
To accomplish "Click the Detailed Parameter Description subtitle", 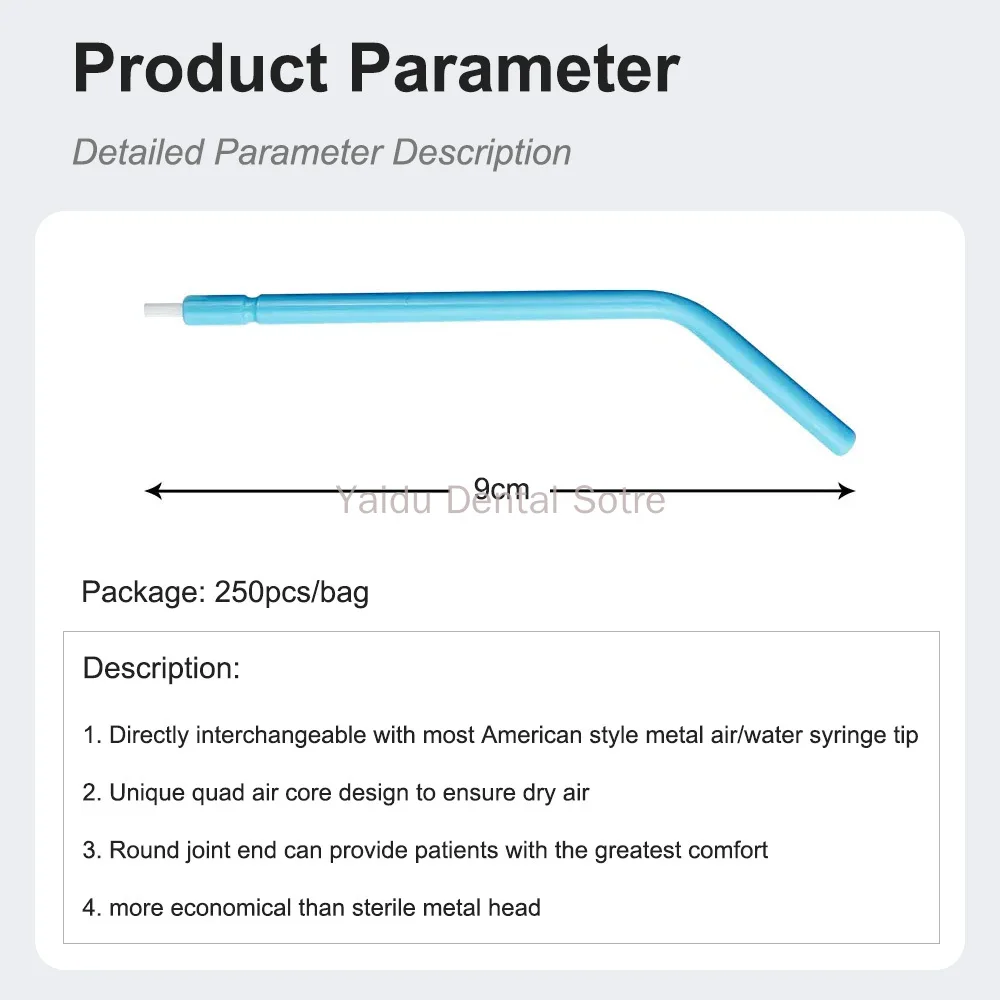I will click(x=321, y=152).
